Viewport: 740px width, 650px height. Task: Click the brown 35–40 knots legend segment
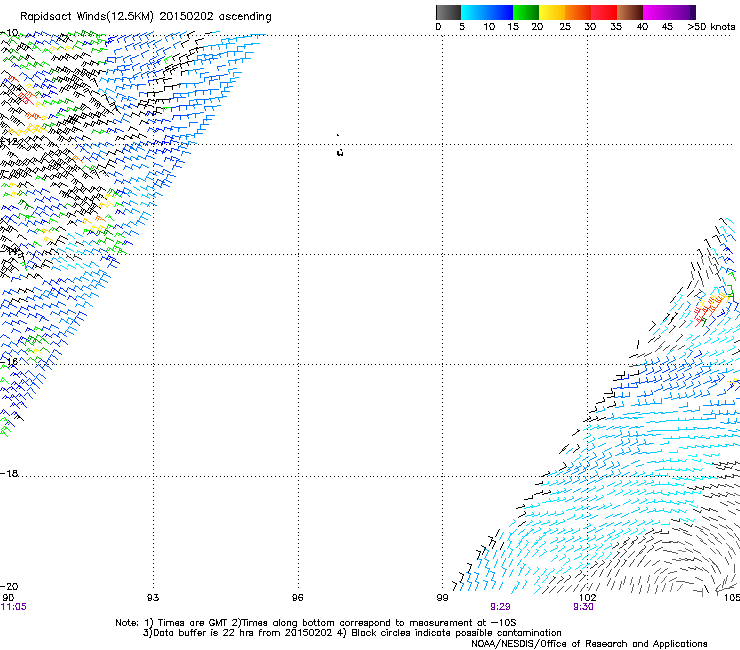coord(630,12)
